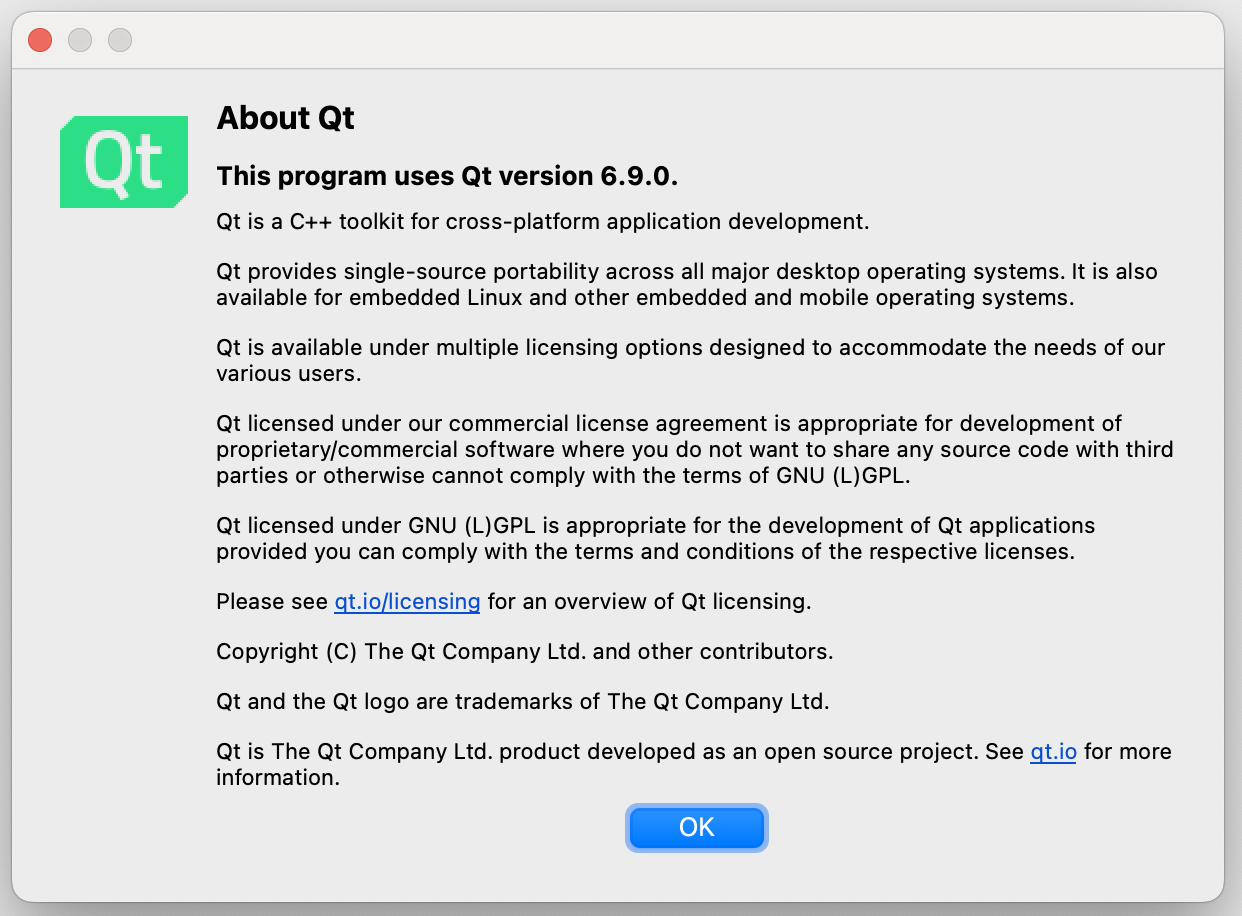
Task: Open the qt.io link for more information
Action: 1053,752
